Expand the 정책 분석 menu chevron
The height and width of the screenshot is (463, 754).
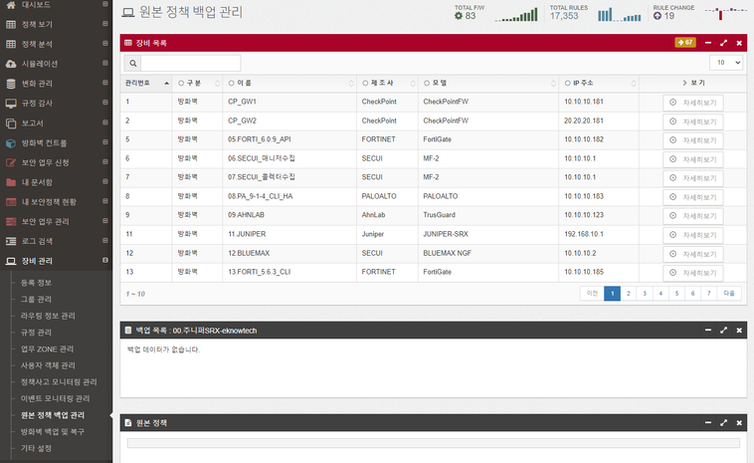pyautogui.click(x=105, y=43)
